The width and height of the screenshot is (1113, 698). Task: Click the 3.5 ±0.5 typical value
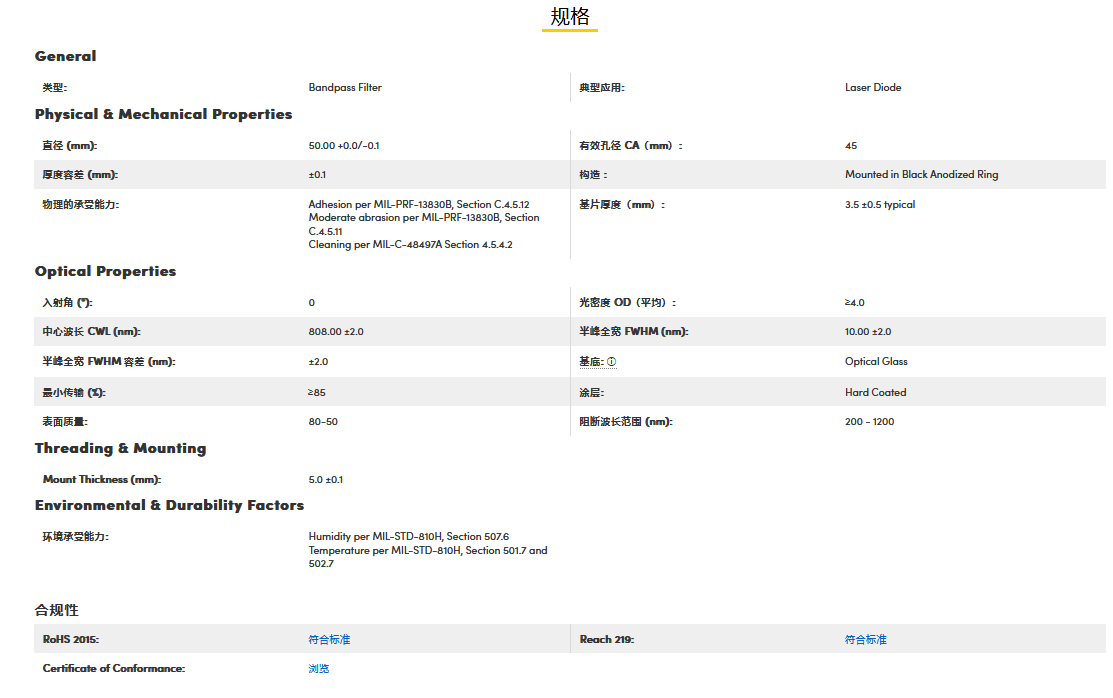coord(880,205)
